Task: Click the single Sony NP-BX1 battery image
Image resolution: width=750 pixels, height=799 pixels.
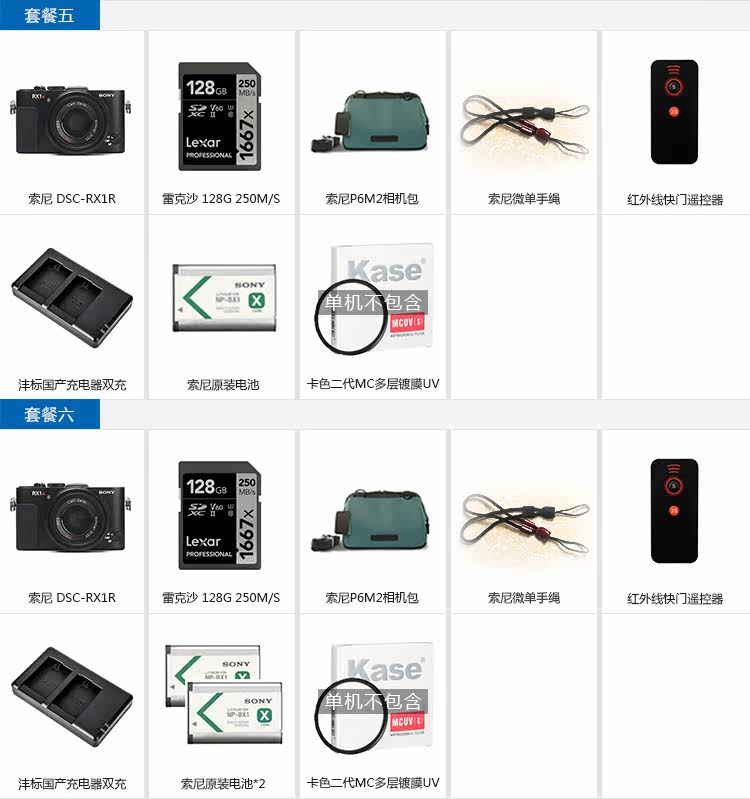Action: tap(224, 298)
